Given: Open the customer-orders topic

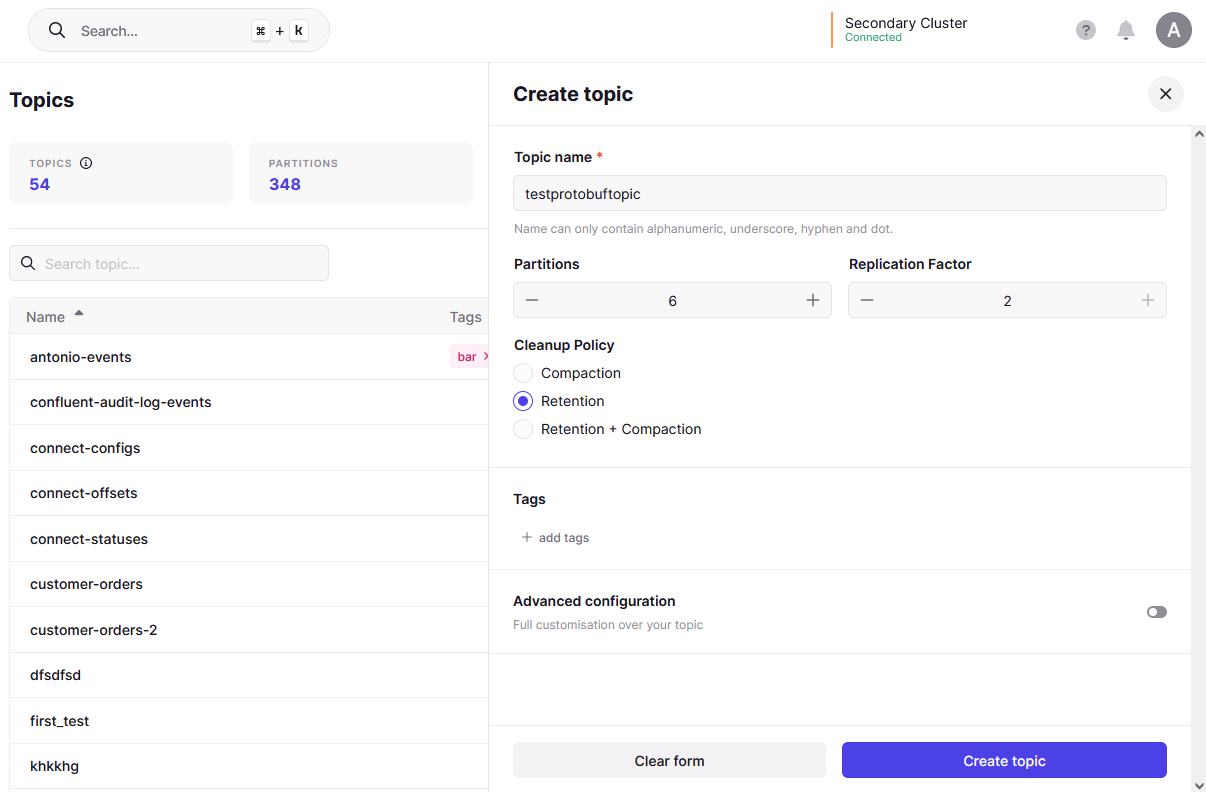Looking at the screenshot, I should (x=86, y=584).
